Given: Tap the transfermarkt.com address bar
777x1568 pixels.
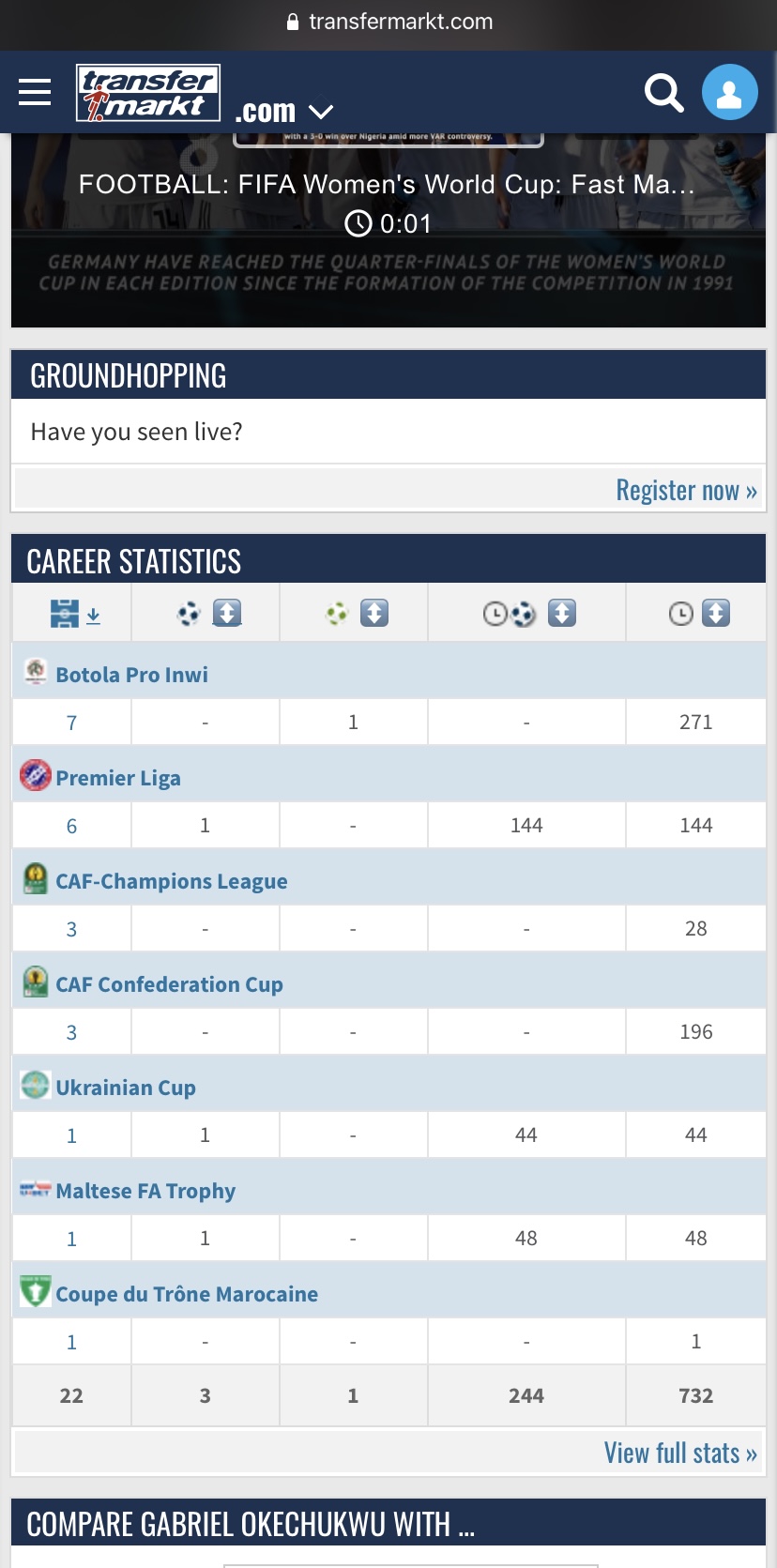Looking at the screenshot, I should pos(388,22).
